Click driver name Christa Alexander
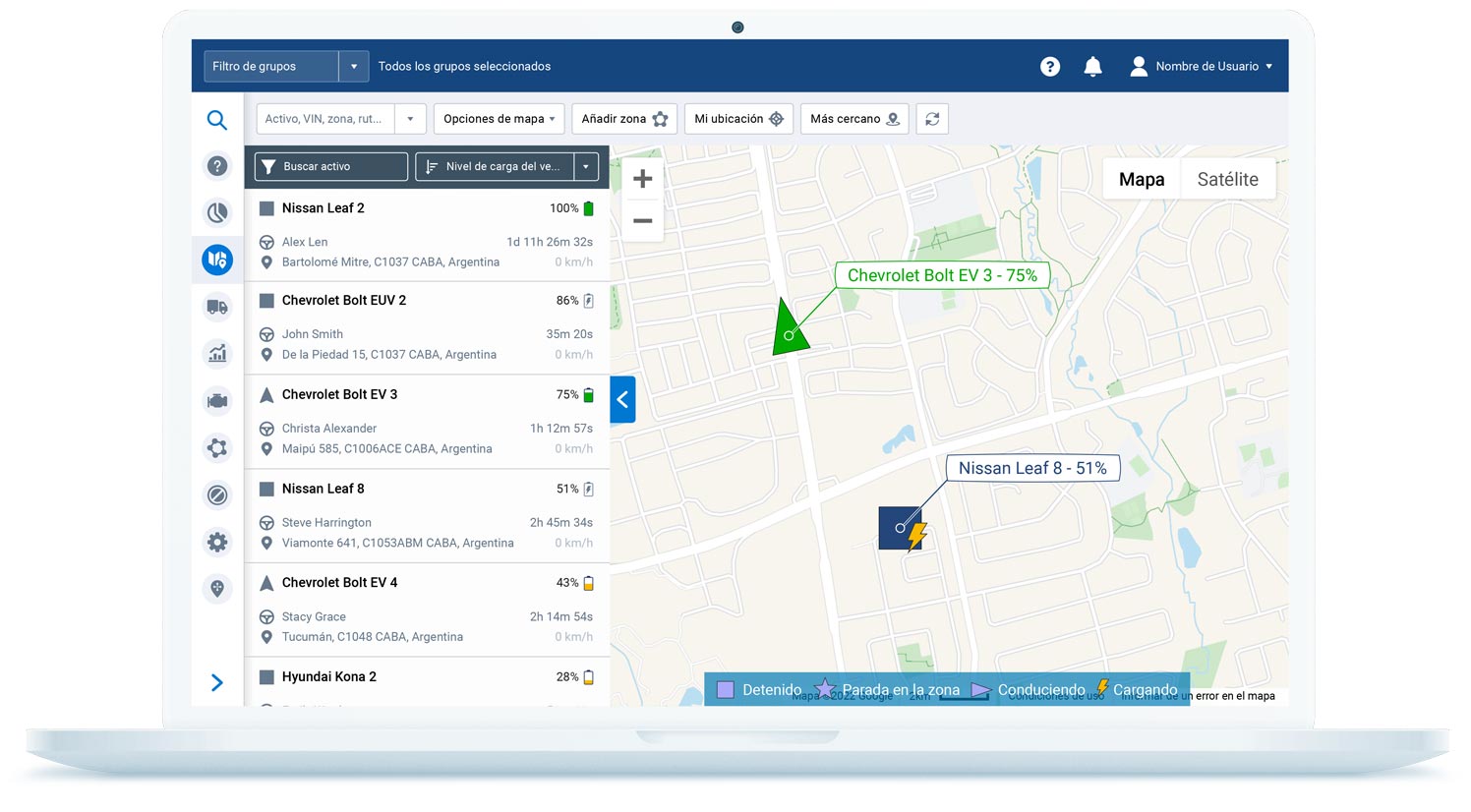Image resolution: width=1471 pixels, height=812 pixels. 329,429
